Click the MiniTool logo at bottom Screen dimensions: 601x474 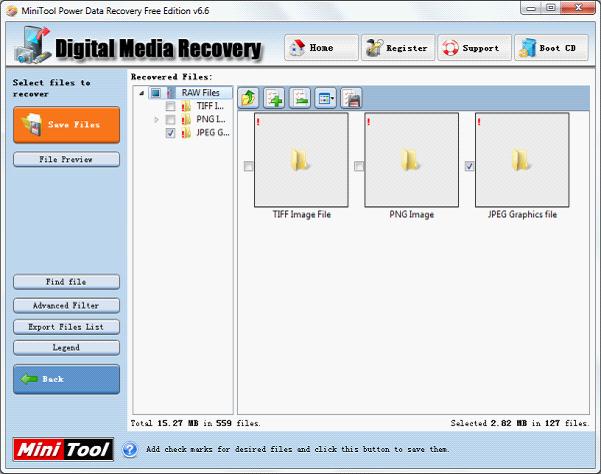tap(63, 449)
